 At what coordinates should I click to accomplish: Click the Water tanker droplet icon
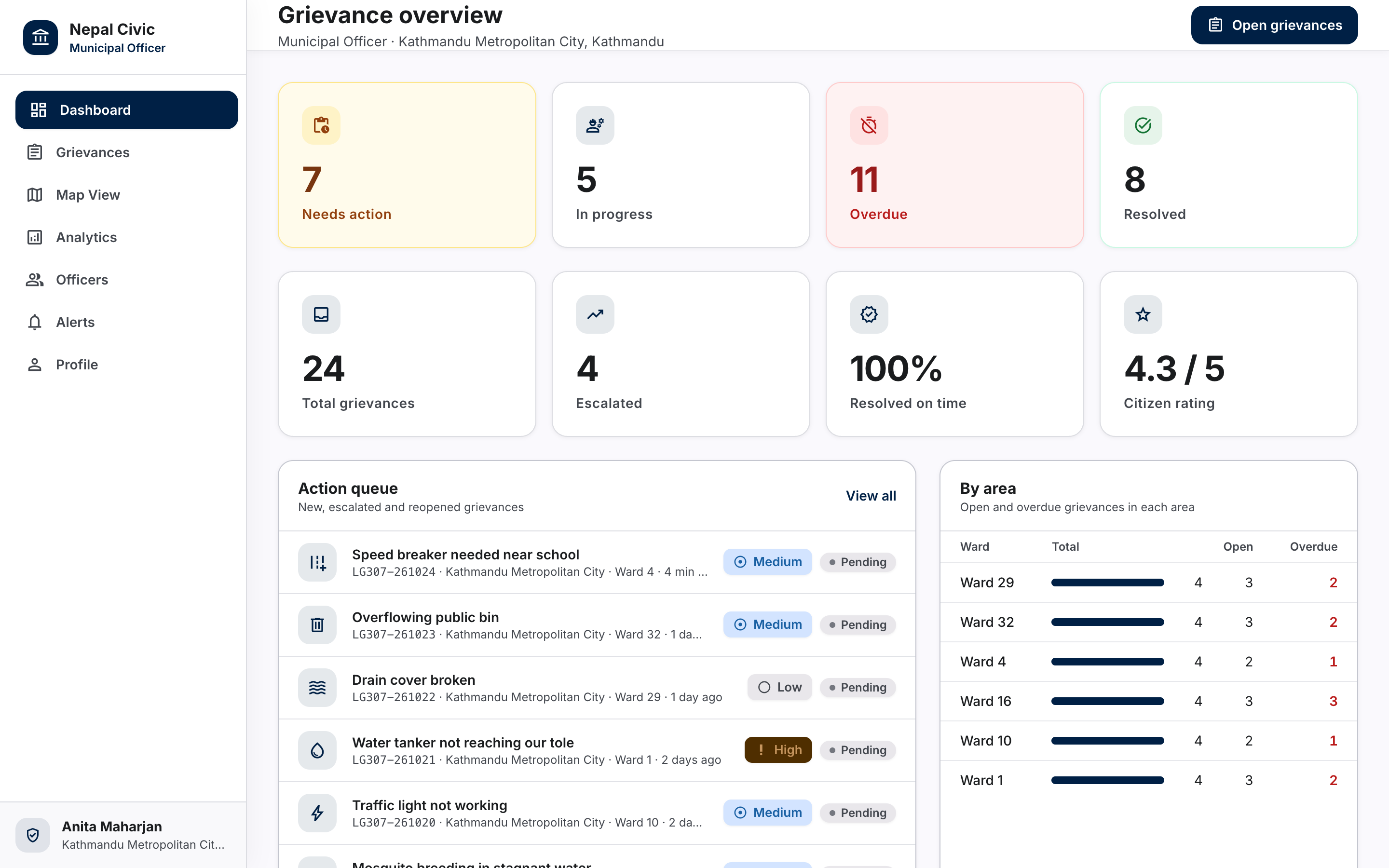317,750
